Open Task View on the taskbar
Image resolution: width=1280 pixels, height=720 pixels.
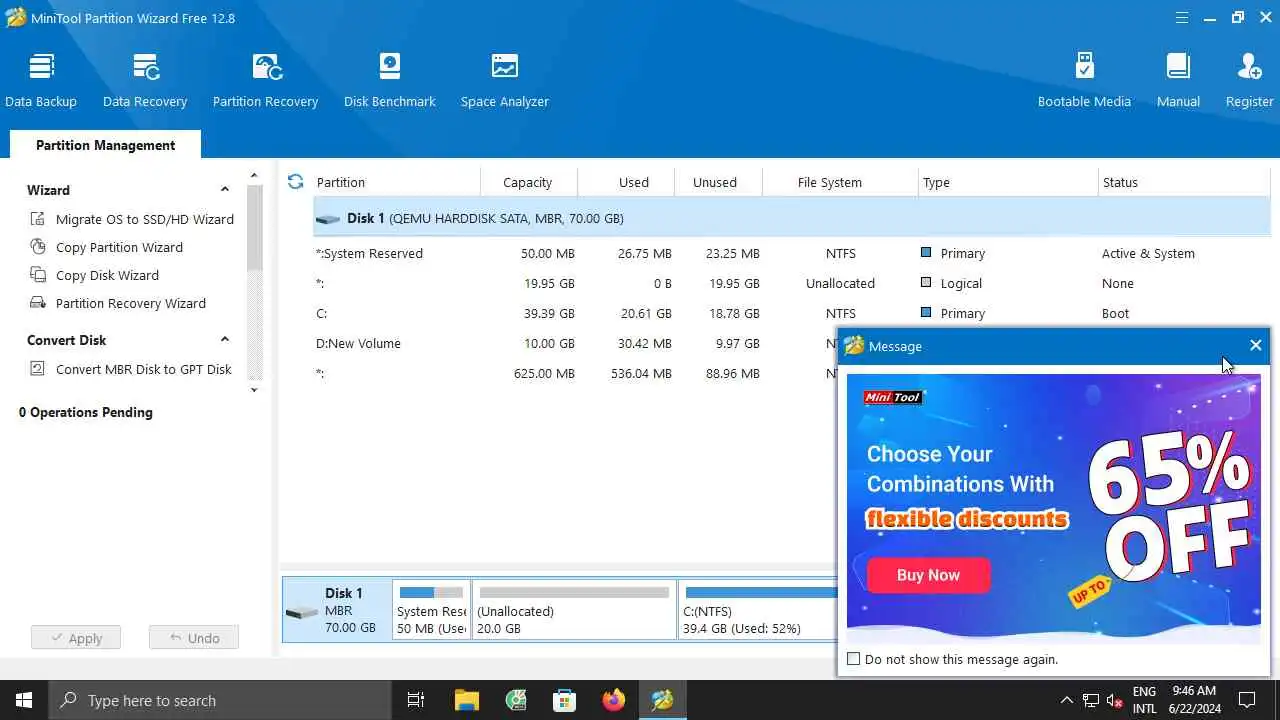416,700
